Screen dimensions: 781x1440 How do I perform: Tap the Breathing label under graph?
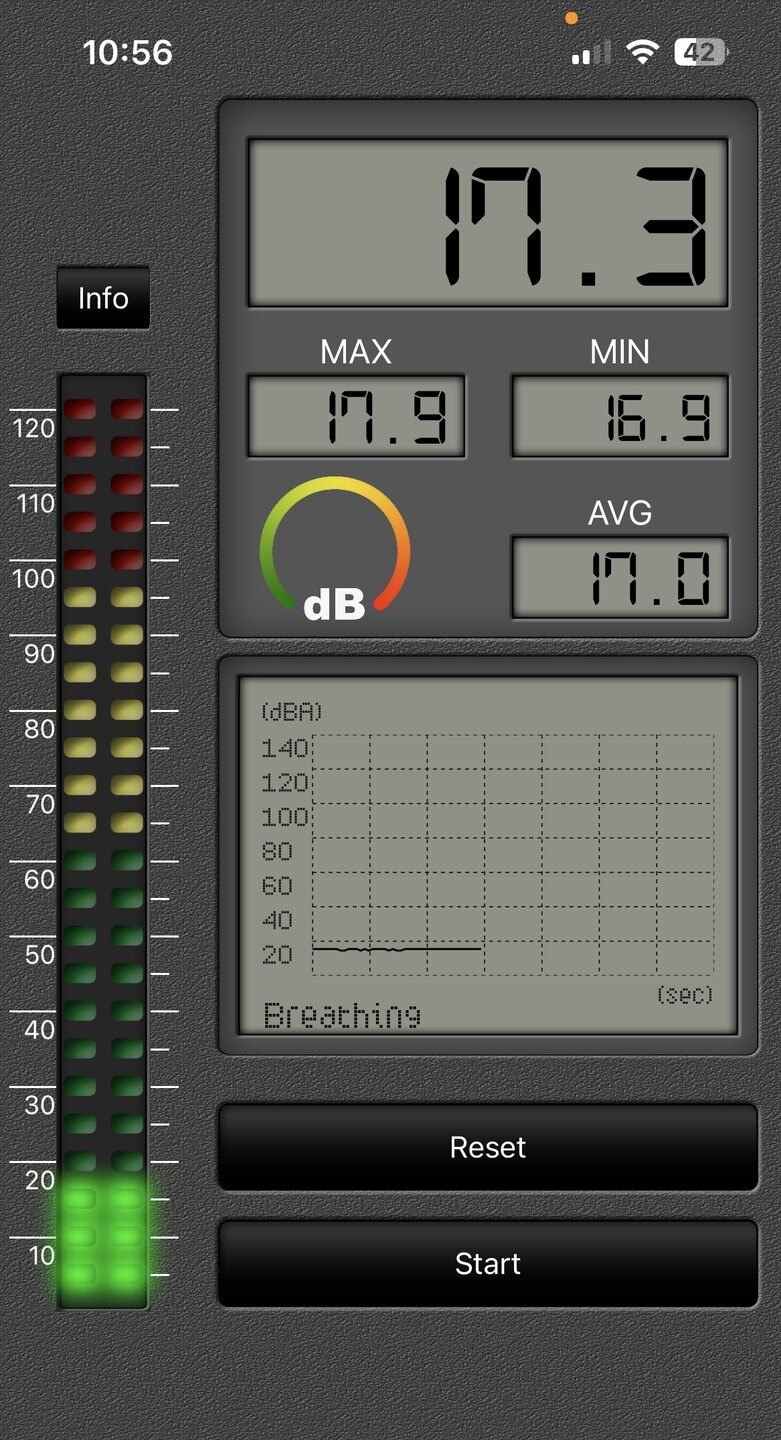[342, 1015]
